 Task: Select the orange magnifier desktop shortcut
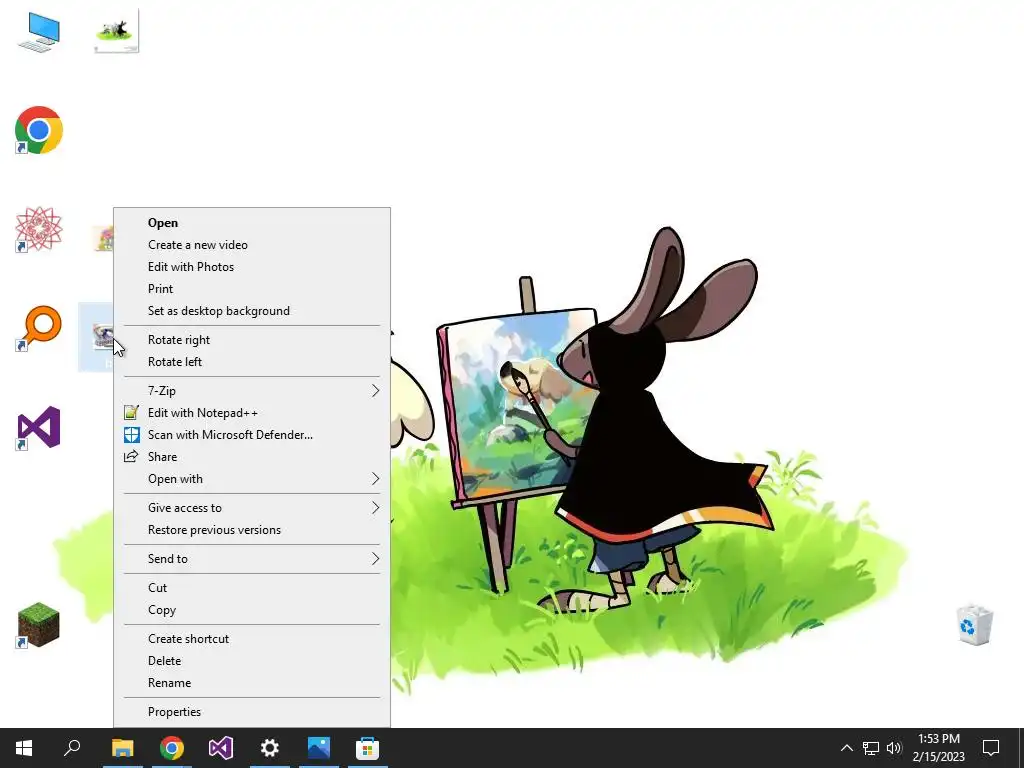tap(39, 328)
